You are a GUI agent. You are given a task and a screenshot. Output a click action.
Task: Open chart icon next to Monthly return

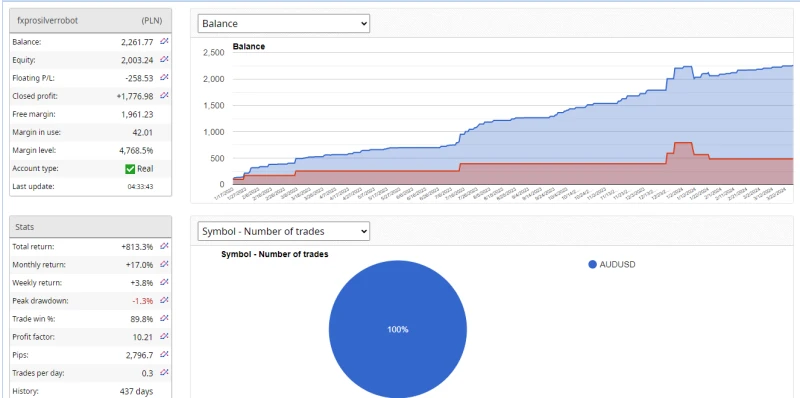pos(164,264)
